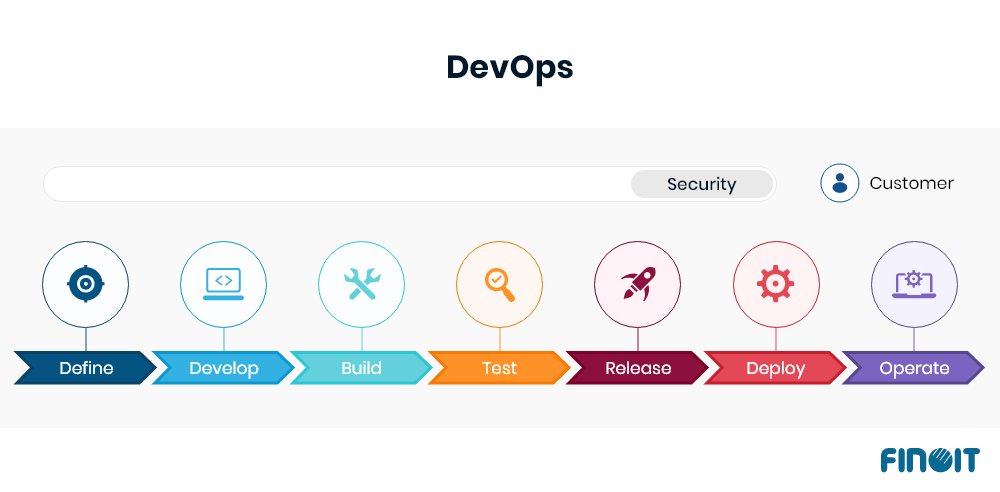The width and height of the screenshot is (1000, 492).
Task: Select the Define stage arrow
Action: 85,368
